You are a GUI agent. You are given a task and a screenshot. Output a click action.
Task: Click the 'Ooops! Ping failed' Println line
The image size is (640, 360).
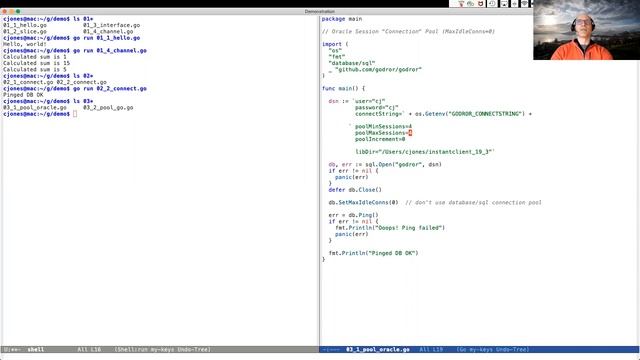[390, 228]
